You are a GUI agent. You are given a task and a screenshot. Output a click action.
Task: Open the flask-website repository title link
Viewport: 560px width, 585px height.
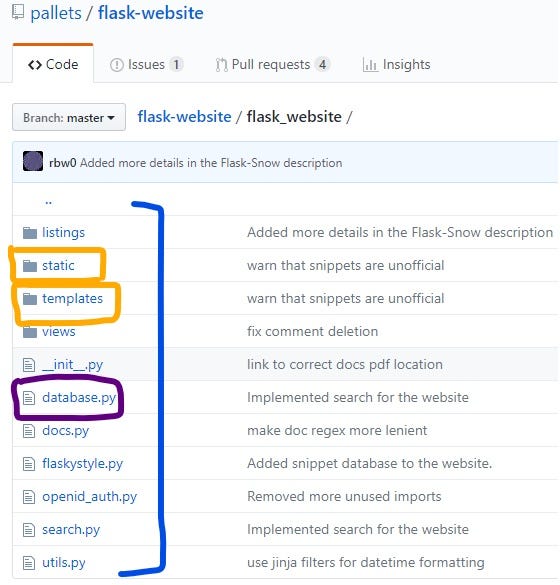coord(151,13)
